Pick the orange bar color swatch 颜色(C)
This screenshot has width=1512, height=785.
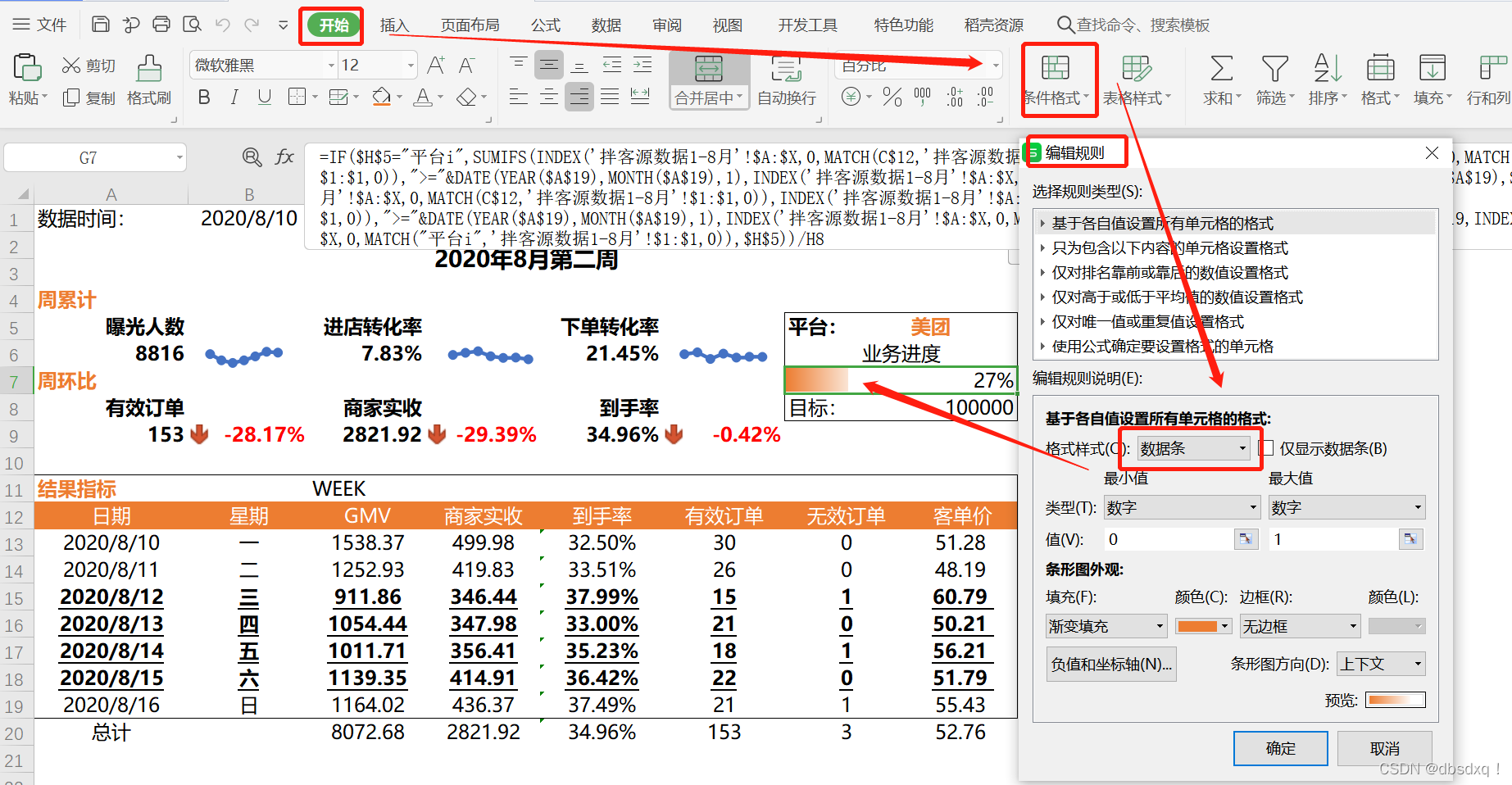pyautogui.click(x=1204, y=626)
